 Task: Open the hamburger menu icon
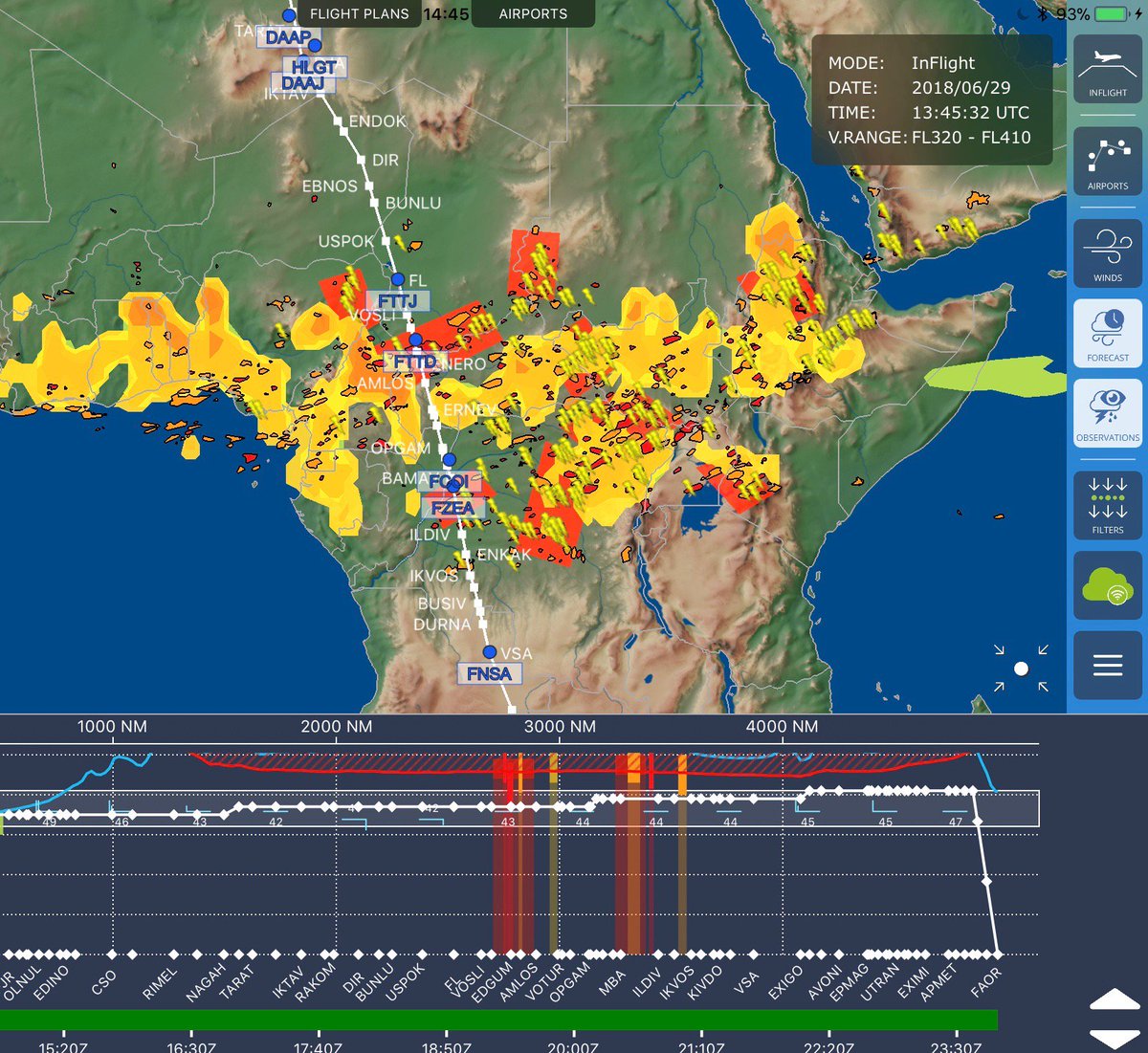1107,665
